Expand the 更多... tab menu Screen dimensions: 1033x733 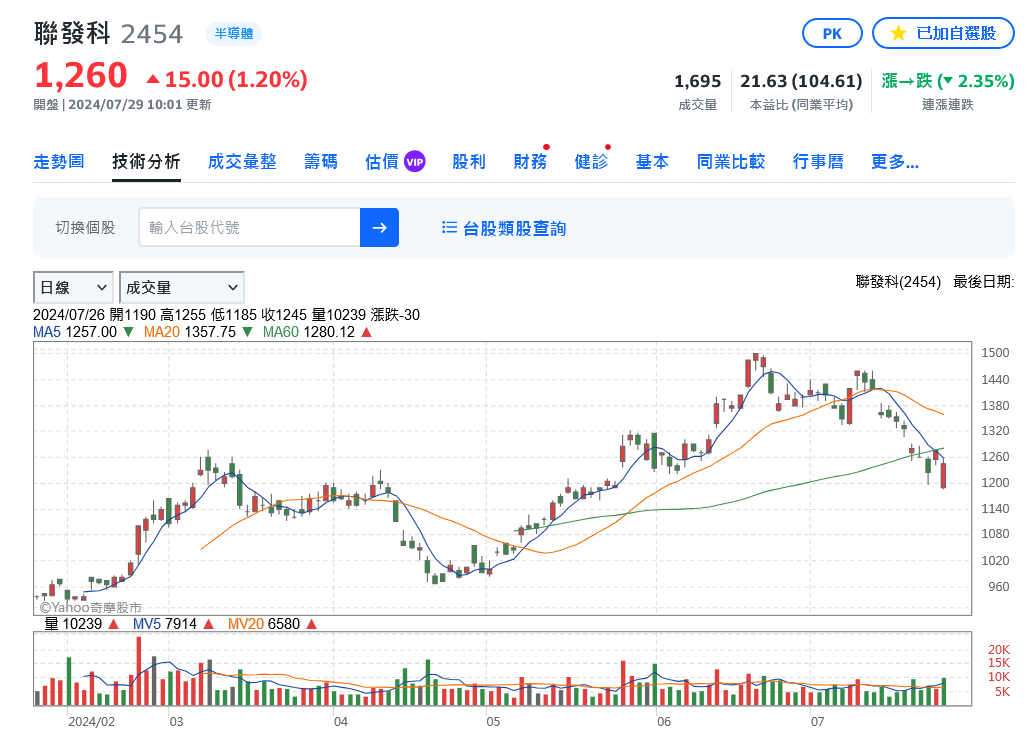(894, 161)
